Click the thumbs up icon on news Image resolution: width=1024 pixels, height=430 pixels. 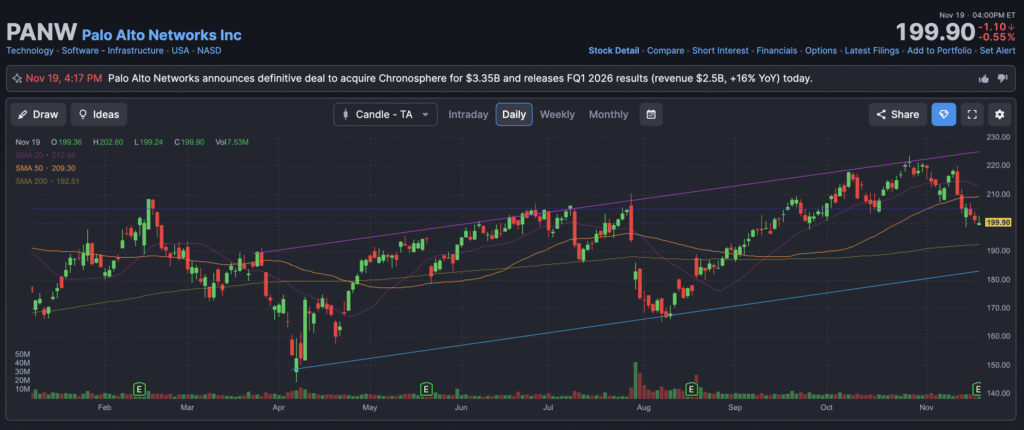(x=983, y=78)
